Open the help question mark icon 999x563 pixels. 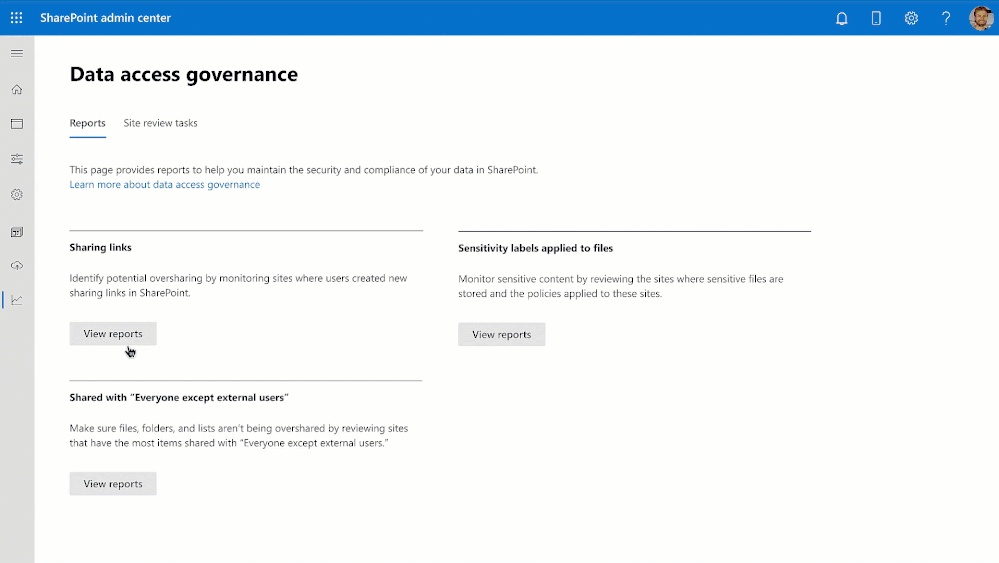click(x=946, y=18)
